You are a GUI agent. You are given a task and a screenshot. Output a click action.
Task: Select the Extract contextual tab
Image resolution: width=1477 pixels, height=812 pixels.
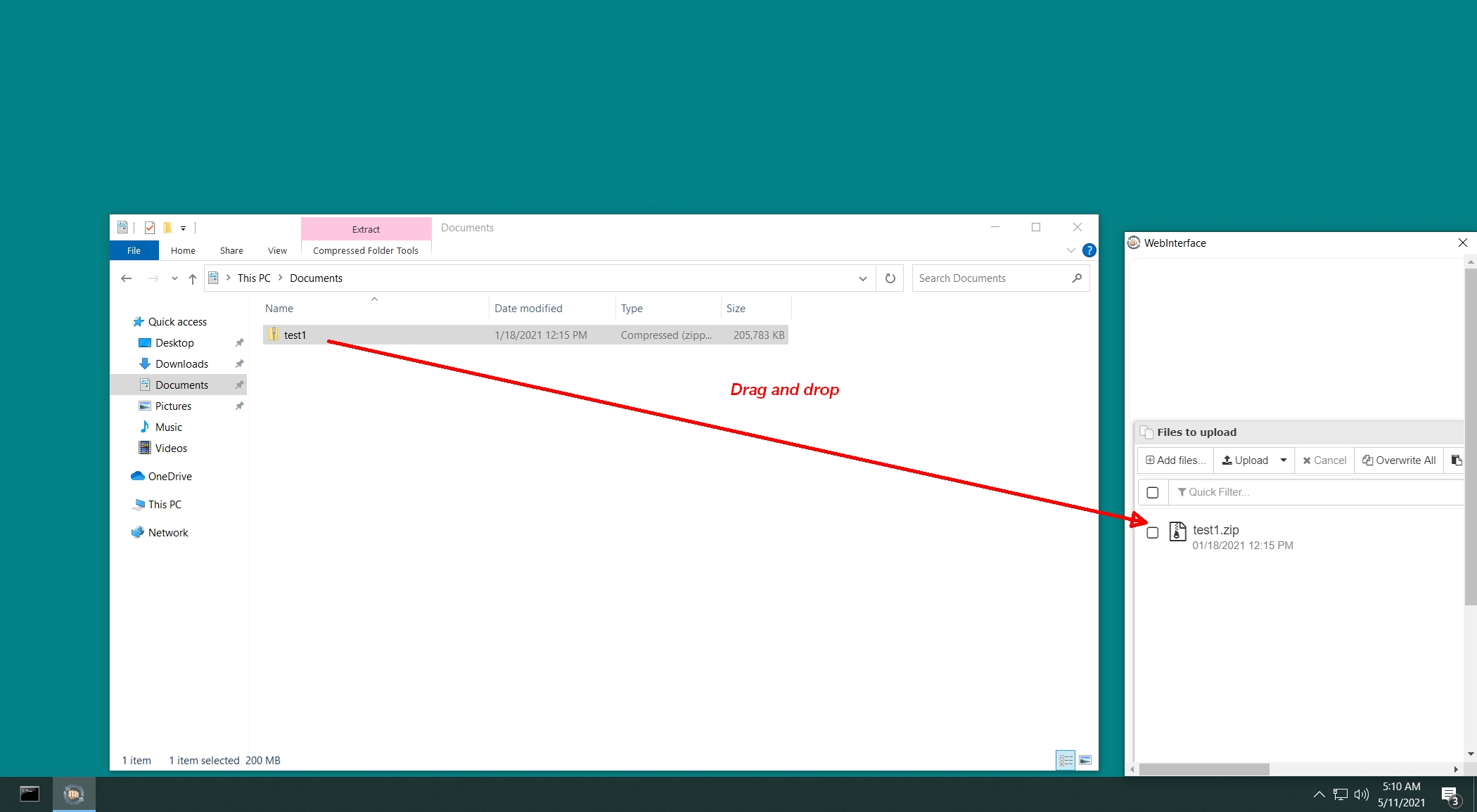pyautogui.click(x=366, y=229)
